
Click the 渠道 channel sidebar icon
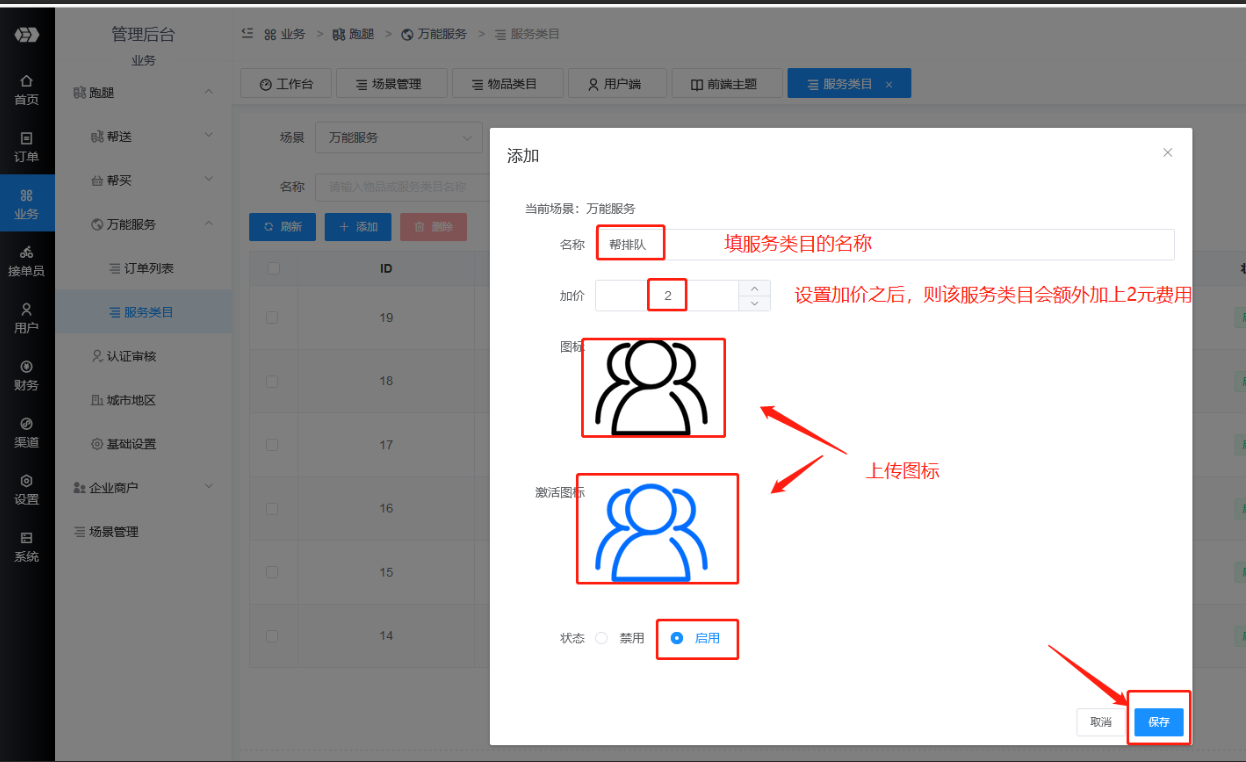point(27,431)
